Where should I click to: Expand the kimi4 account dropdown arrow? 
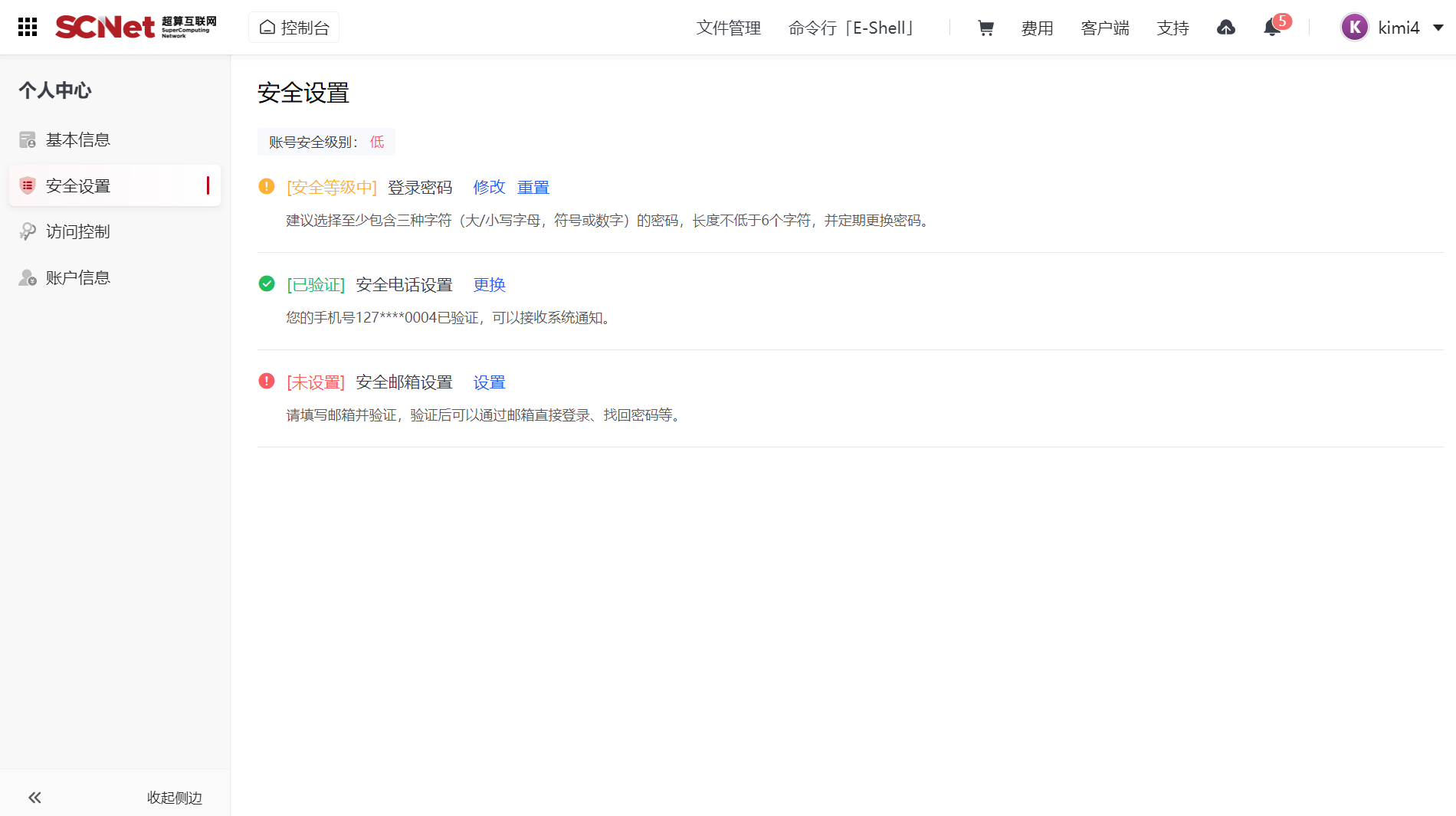(x=1438, y=28)
